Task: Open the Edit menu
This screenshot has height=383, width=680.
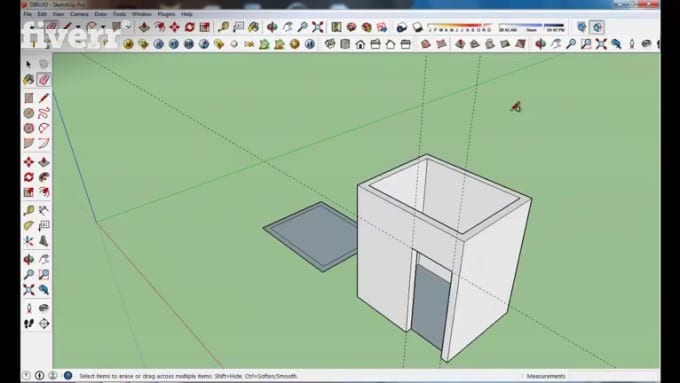Action: pyautogui.click(x=42, y=14)
